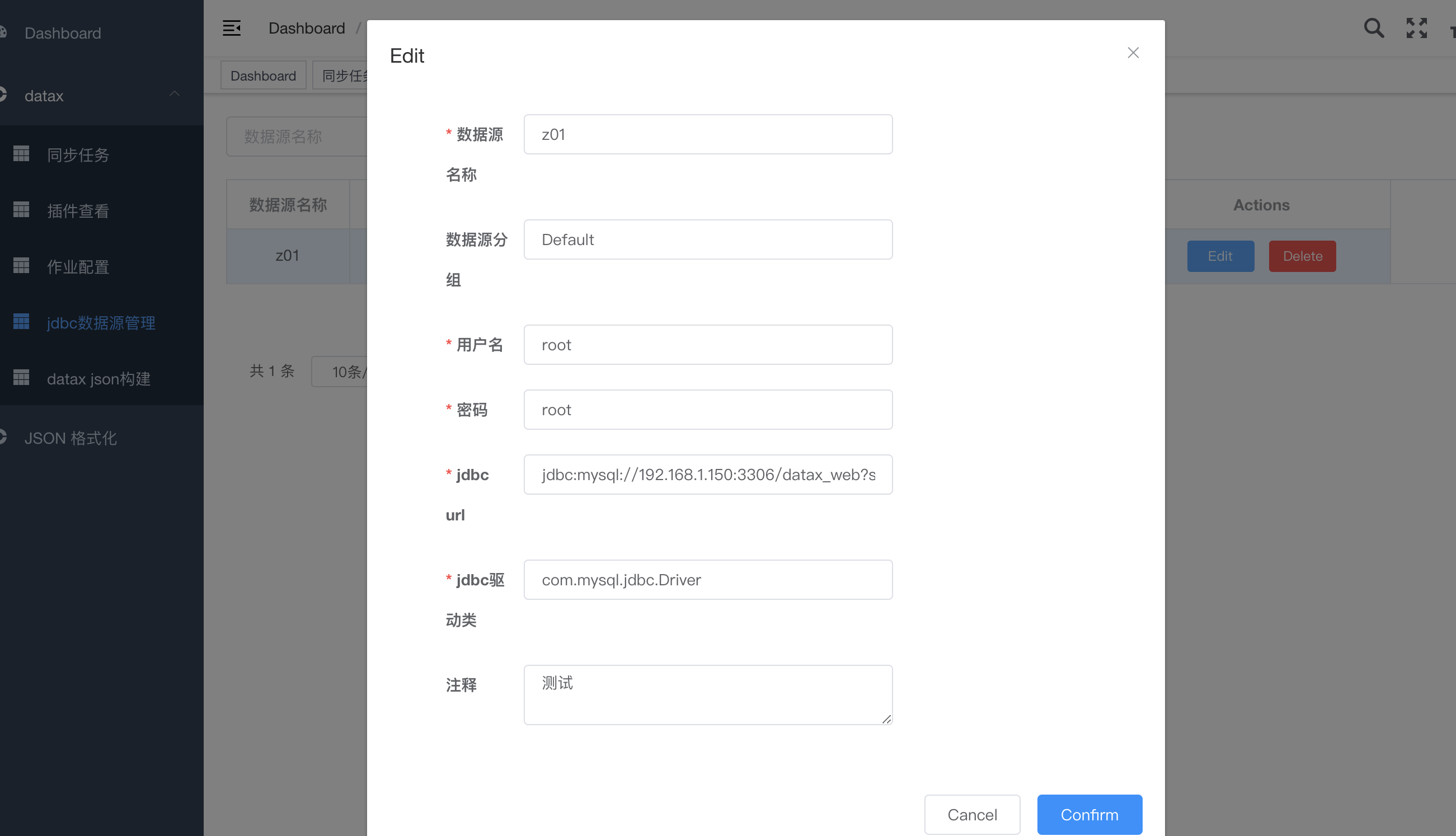The image size is (1456, 836).
Task: Click the grid icon beside 同步任务
Action: click(x=21, y=154)
